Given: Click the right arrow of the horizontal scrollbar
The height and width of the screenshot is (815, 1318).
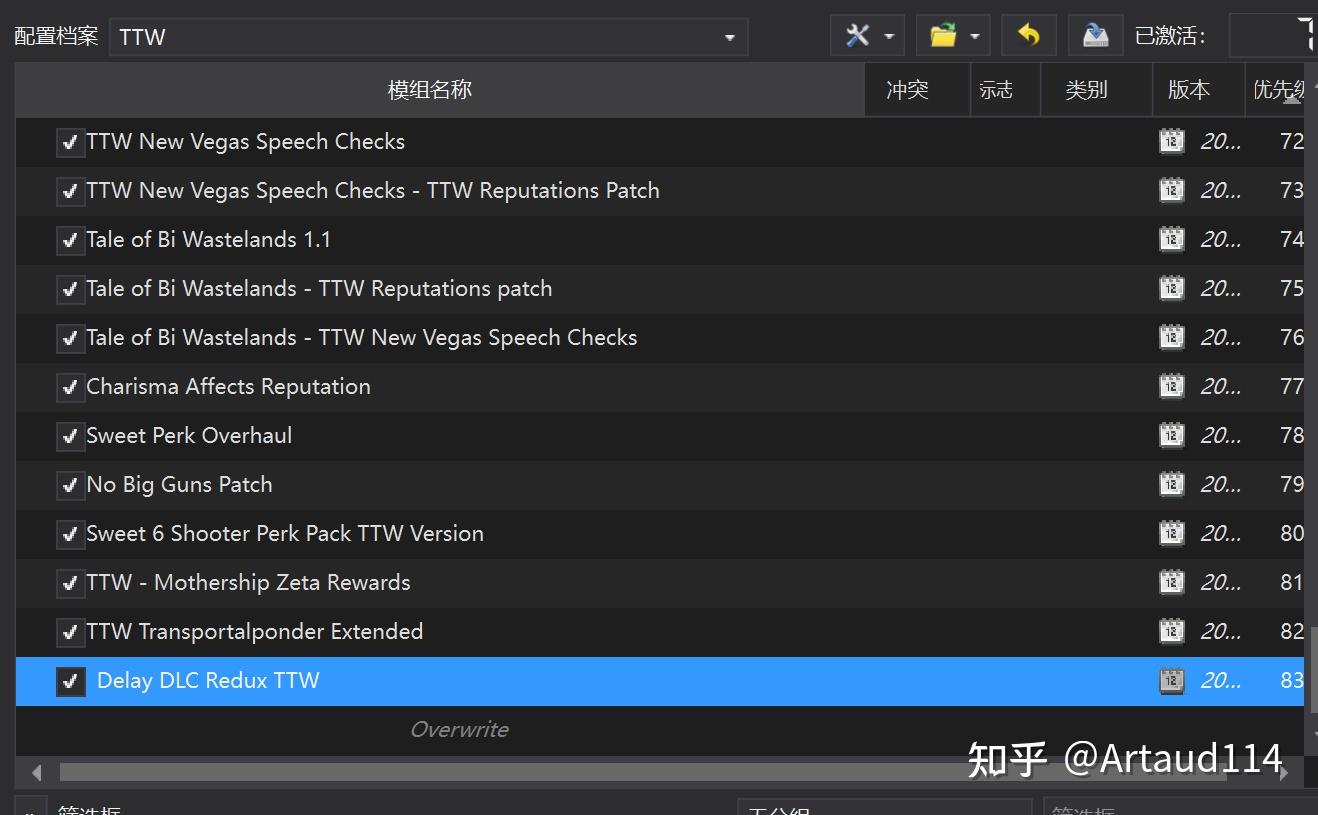Looking at the screenshot, I should pos(1283,772).
